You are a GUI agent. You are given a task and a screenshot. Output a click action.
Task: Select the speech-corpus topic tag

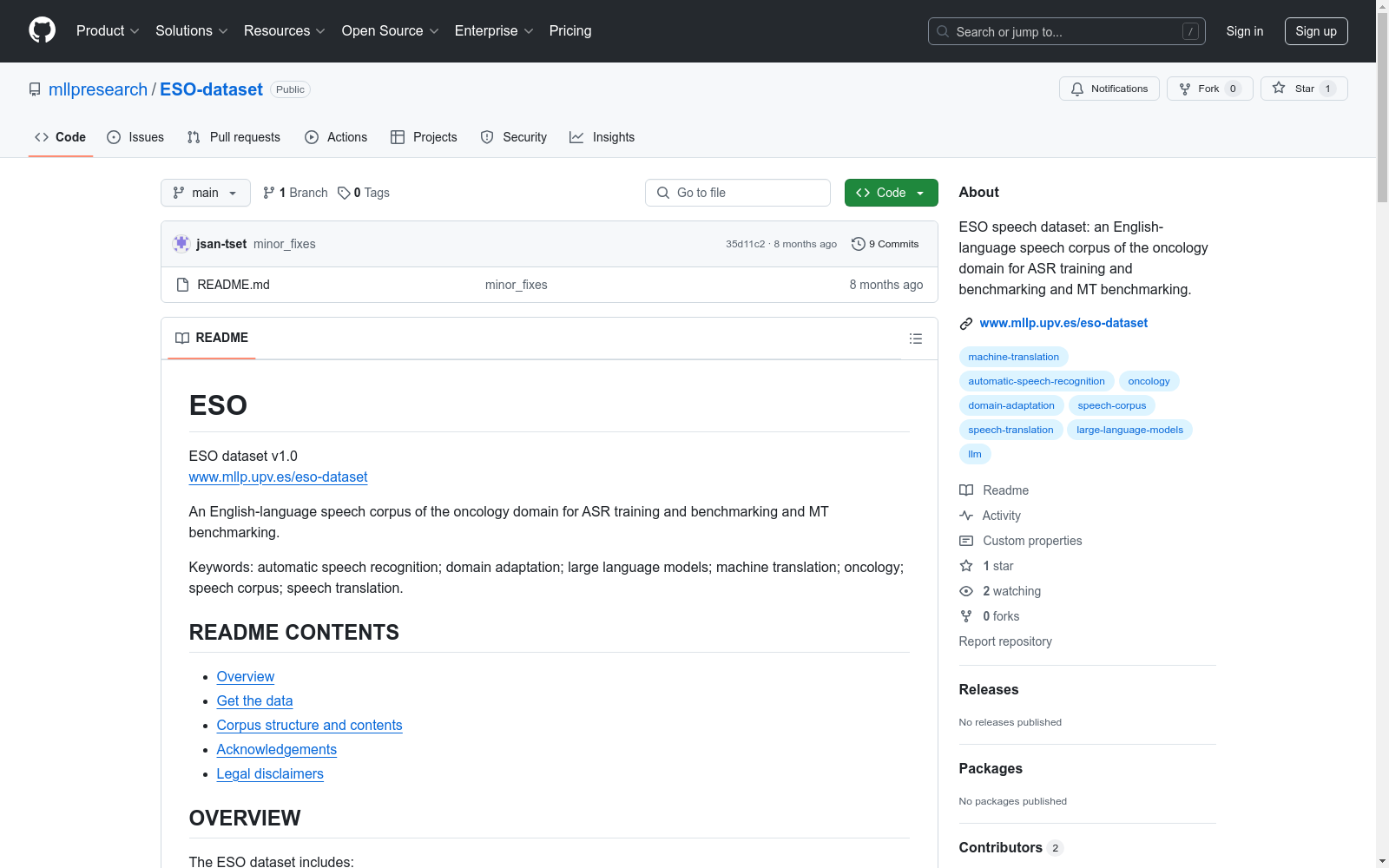(1112, 405)
